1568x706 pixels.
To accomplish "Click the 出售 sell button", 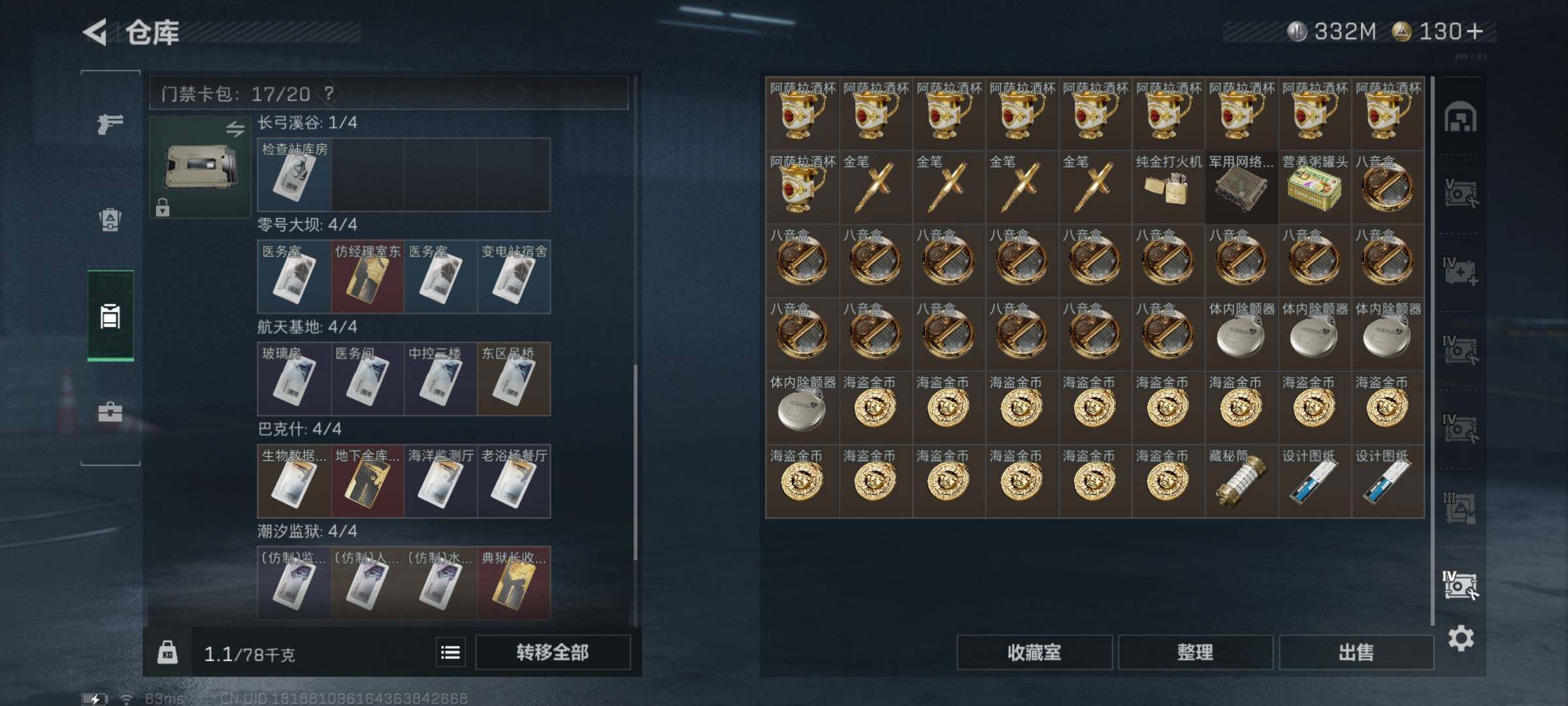I will [x=1356, y=652].
